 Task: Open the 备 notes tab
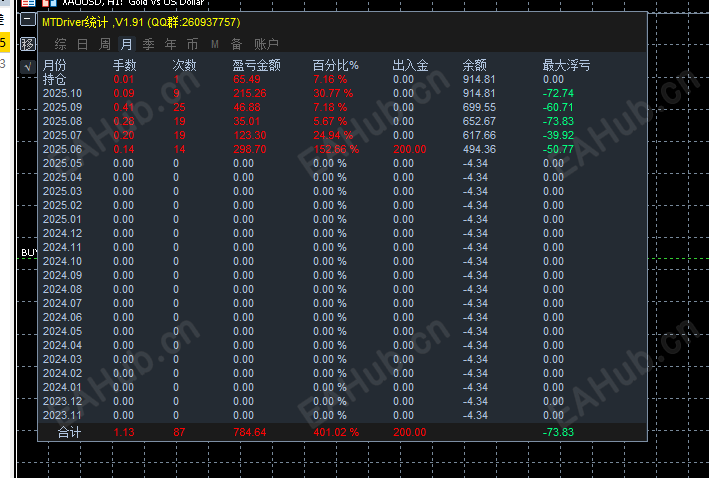coord(236,44)
